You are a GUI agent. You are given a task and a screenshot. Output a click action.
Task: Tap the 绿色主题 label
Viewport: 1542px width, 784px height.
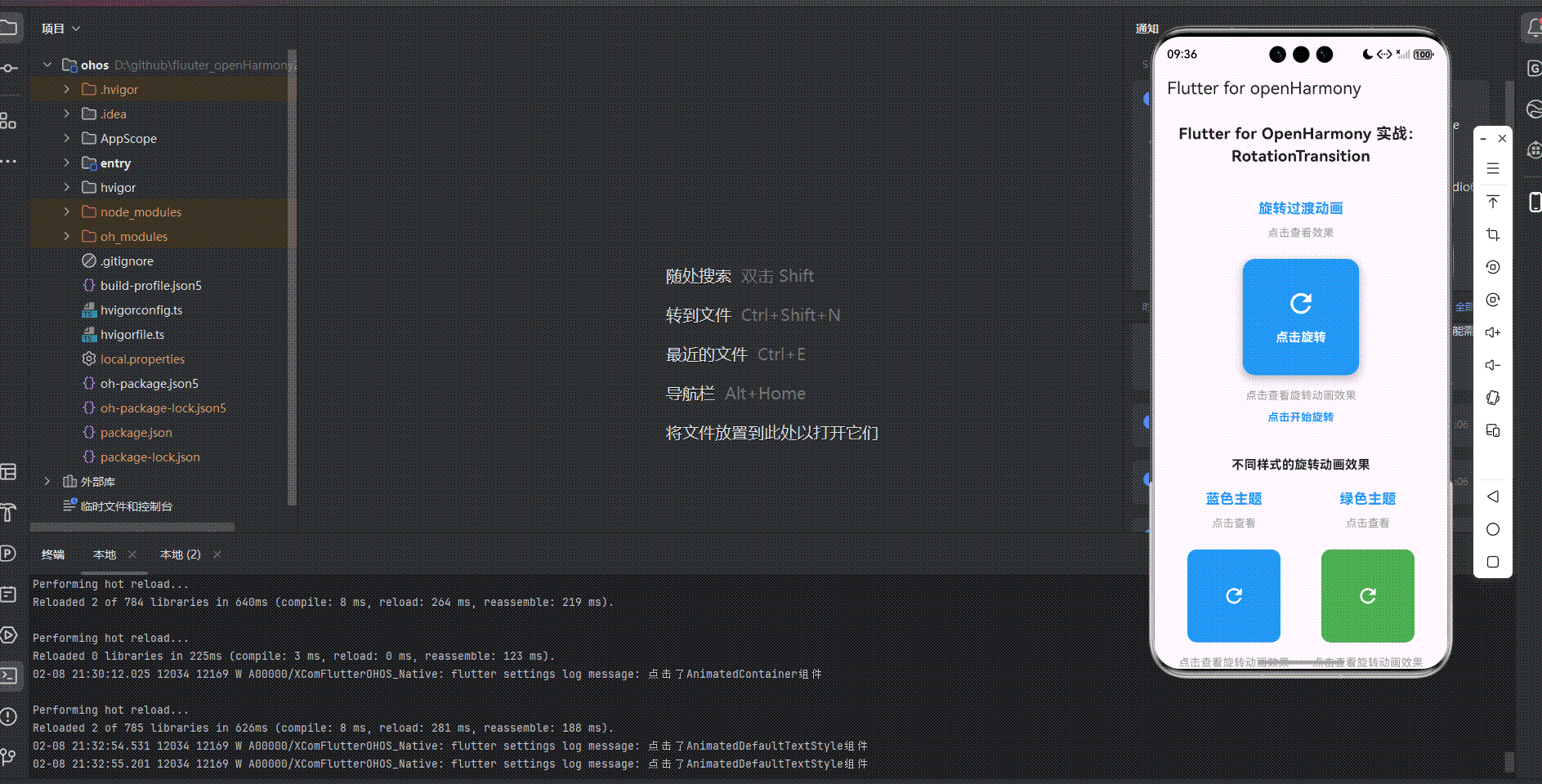(x=1368, y=499)
